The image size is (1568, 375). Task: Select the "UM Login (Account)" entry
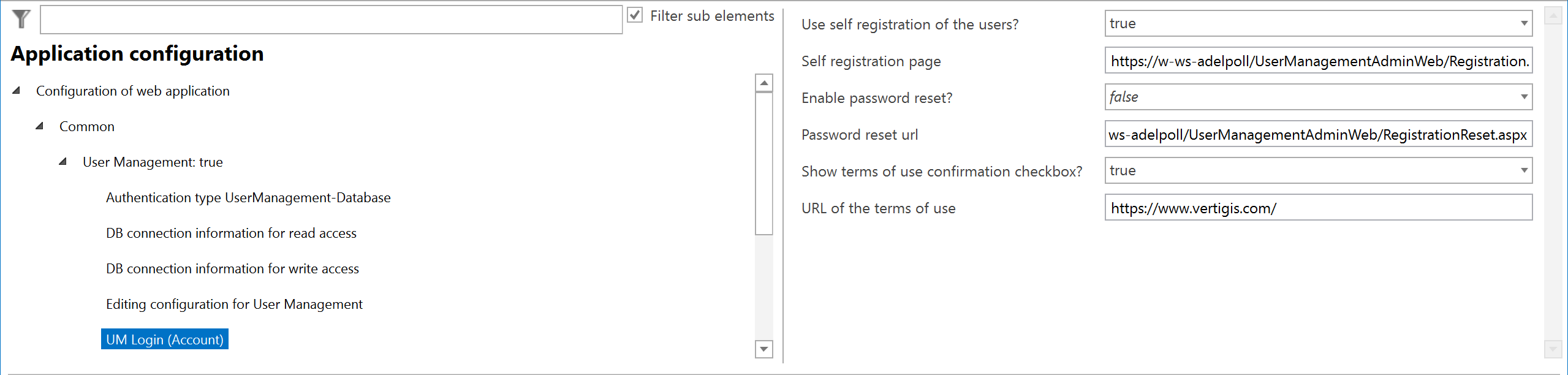(x=164, y=339)
